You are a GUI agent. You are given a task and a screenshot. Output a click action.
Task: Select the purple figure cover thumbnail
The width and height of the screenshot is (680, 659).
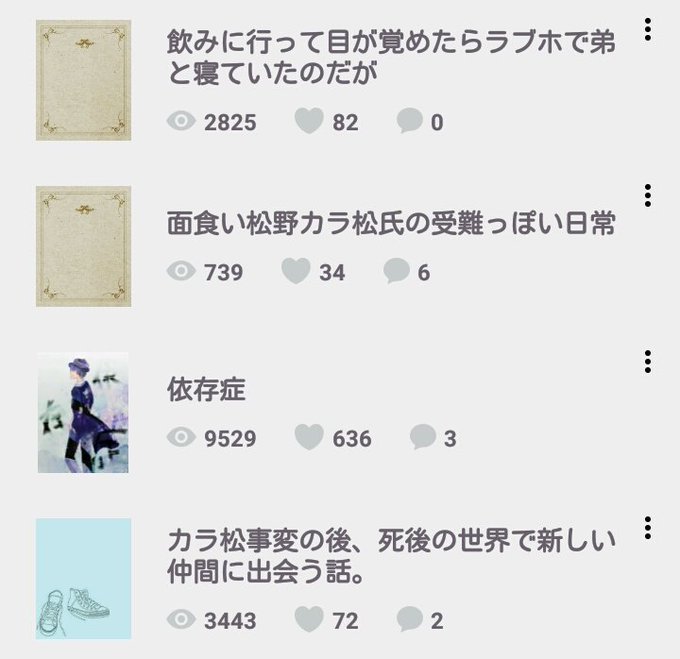[x=83, y=413]
